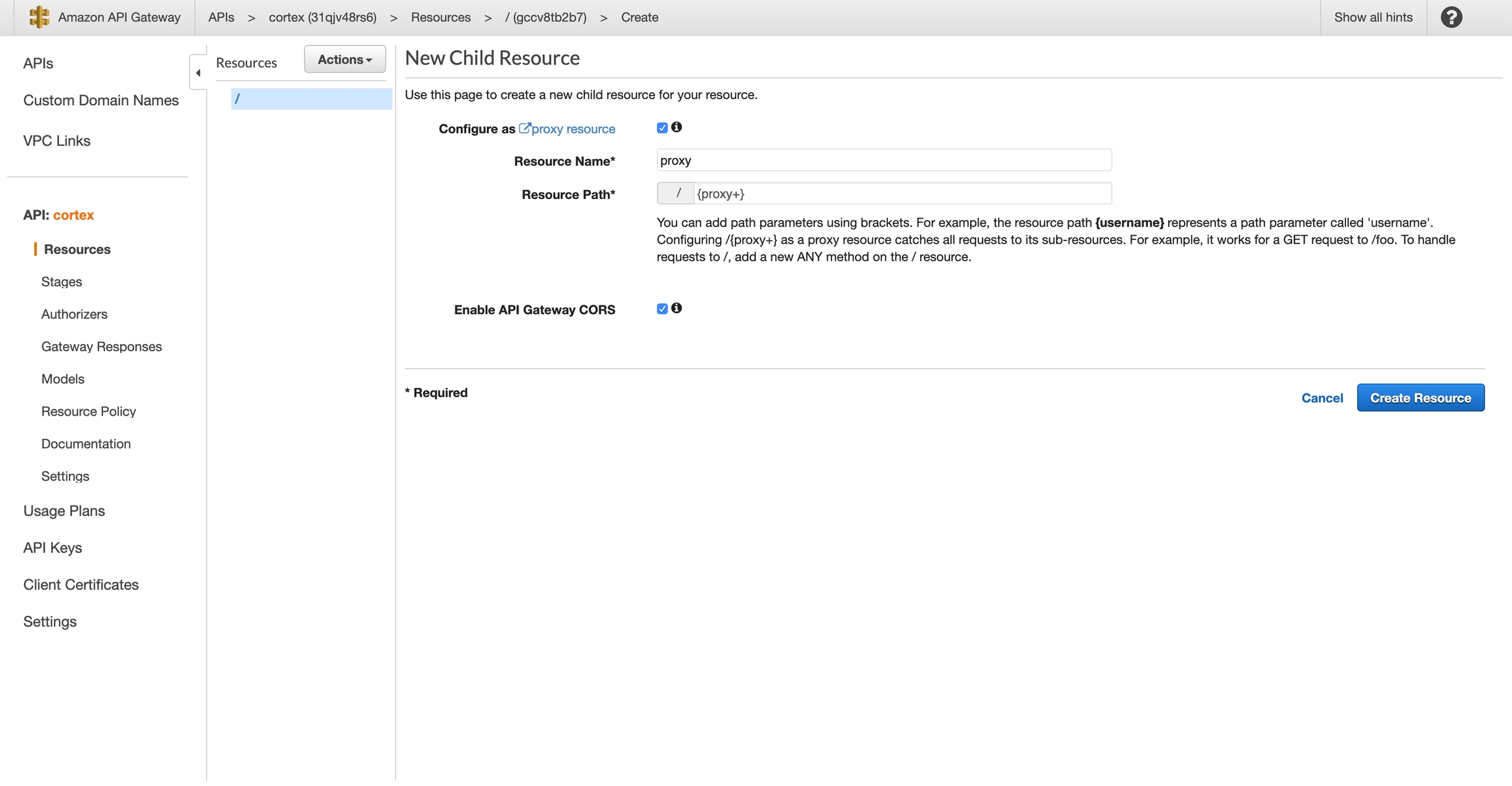This screenshot has width=1512, height=786.
Task: Toggle Enable API Gateway CORS checkbox
Action: point(662,309)
